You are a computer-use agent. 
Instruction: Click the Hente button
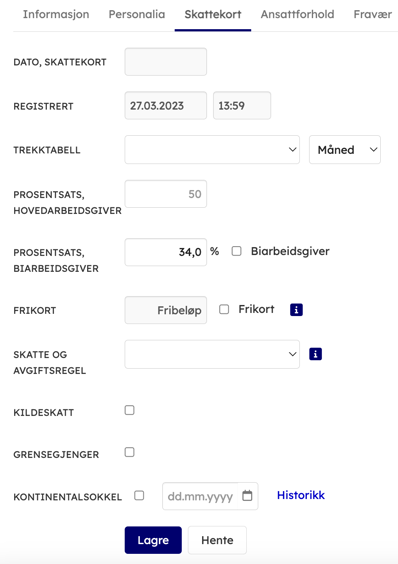pos(217,540)
